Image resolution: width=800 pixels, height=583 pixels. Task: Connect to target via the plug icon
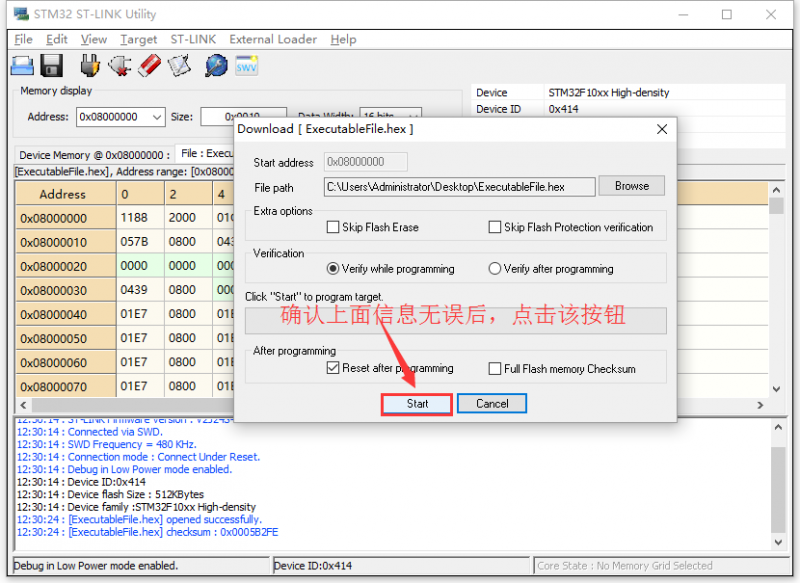(x=89, y=66)
